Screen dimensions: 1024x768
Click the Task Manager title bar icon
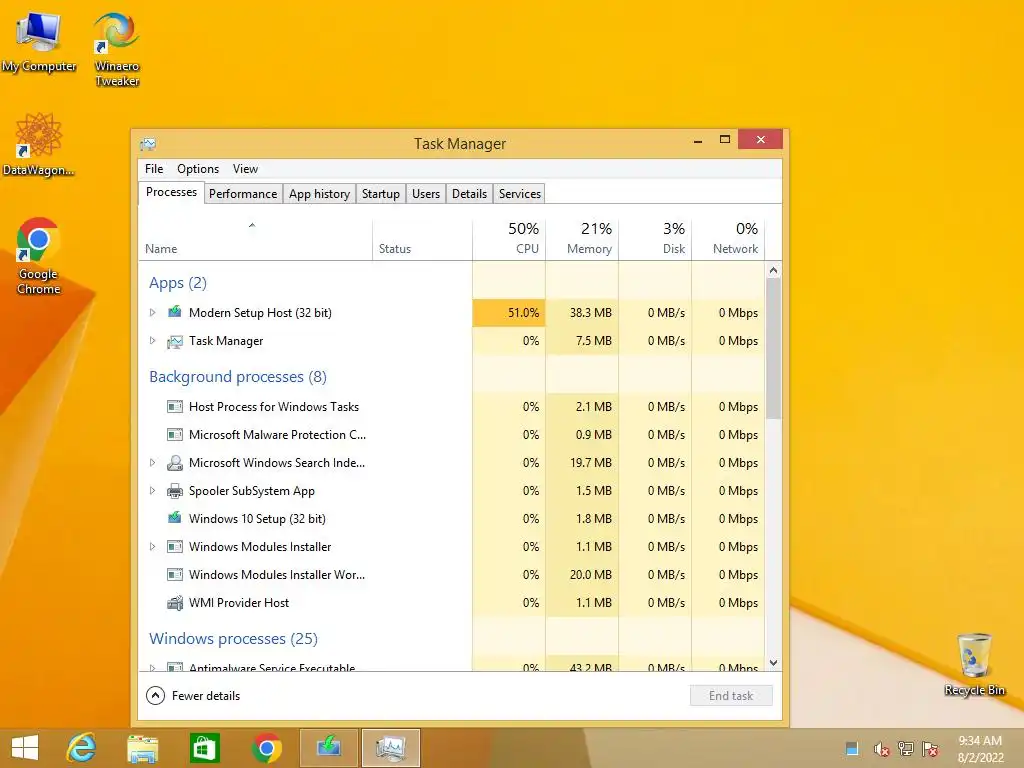click(148, 144)
